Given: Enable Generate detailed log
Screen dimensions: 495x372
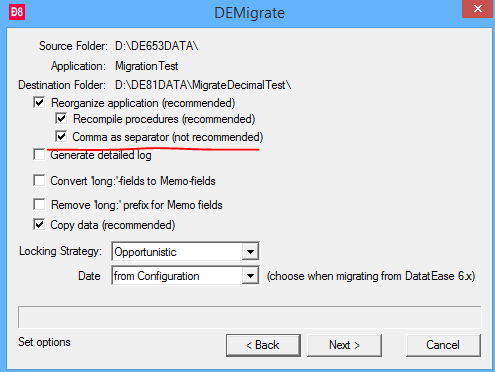Looking at the screenshot, I should 39,155.
